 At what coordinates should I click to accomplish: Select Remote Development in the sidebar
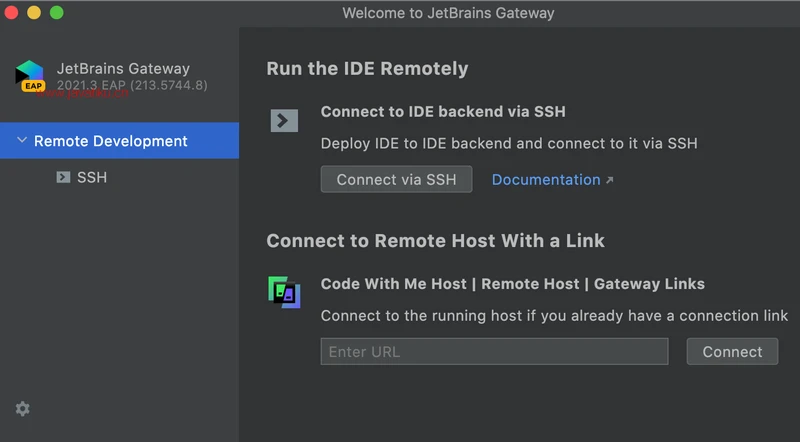coord(119,140)
